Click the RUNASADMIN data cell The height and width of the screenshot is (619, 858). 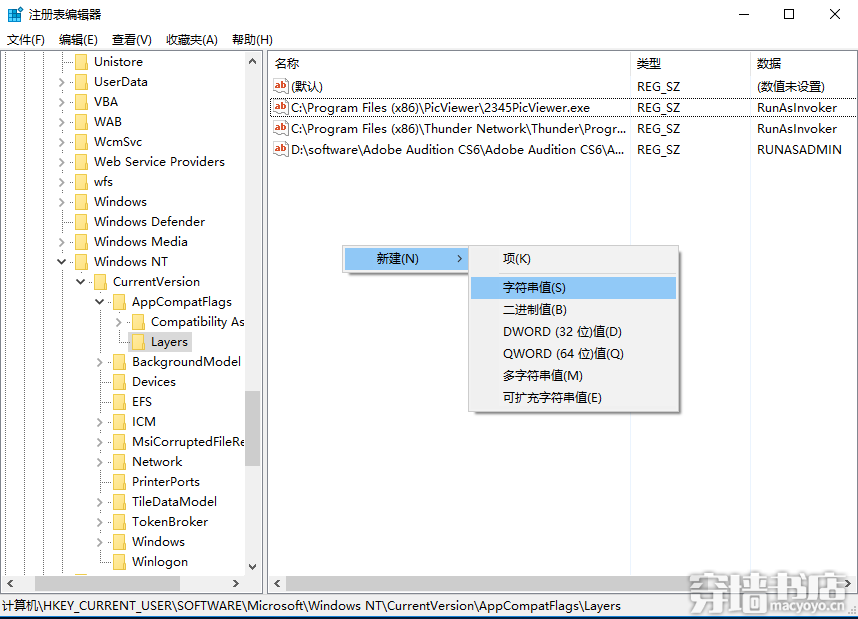[x=799, y=149]
